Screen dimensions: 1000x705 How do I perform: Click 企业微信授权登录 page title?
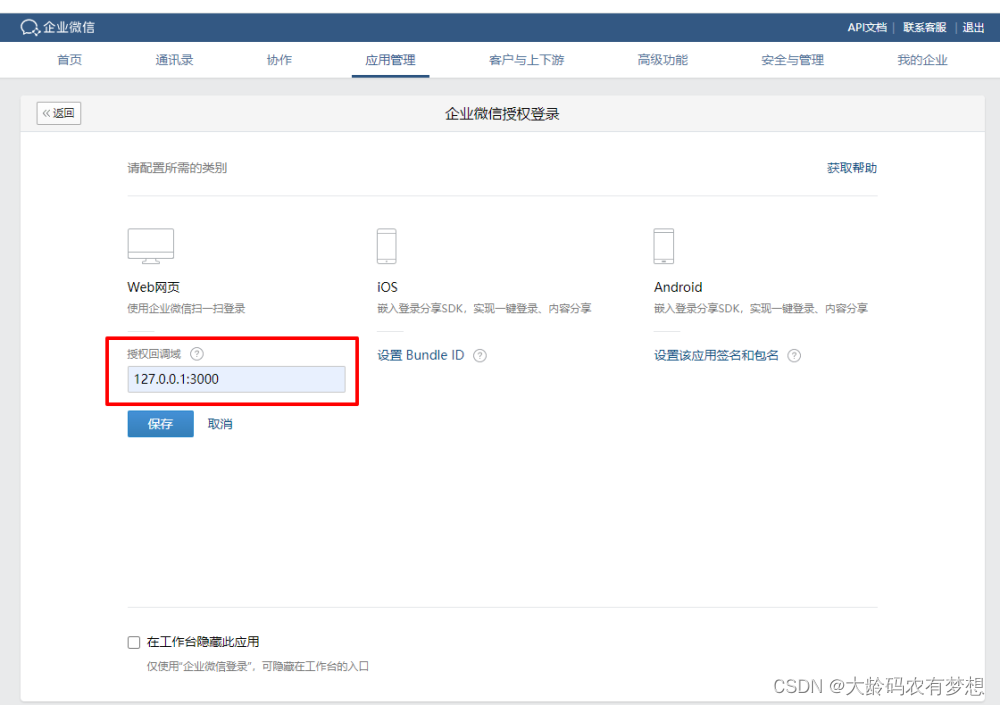pos(502,114)
